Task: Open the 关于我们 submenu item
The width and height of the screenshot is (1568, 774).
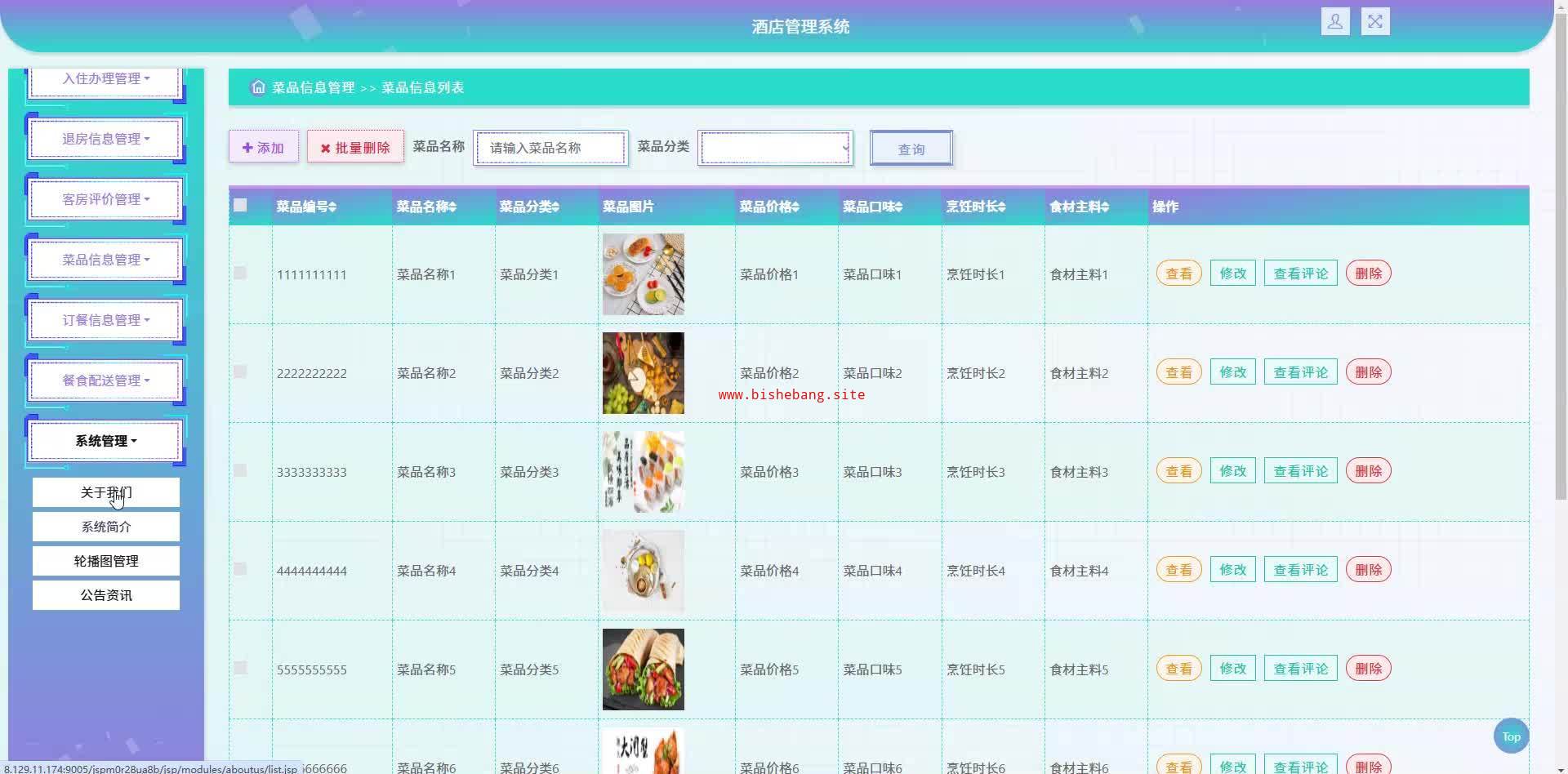Action: [106, 492]
